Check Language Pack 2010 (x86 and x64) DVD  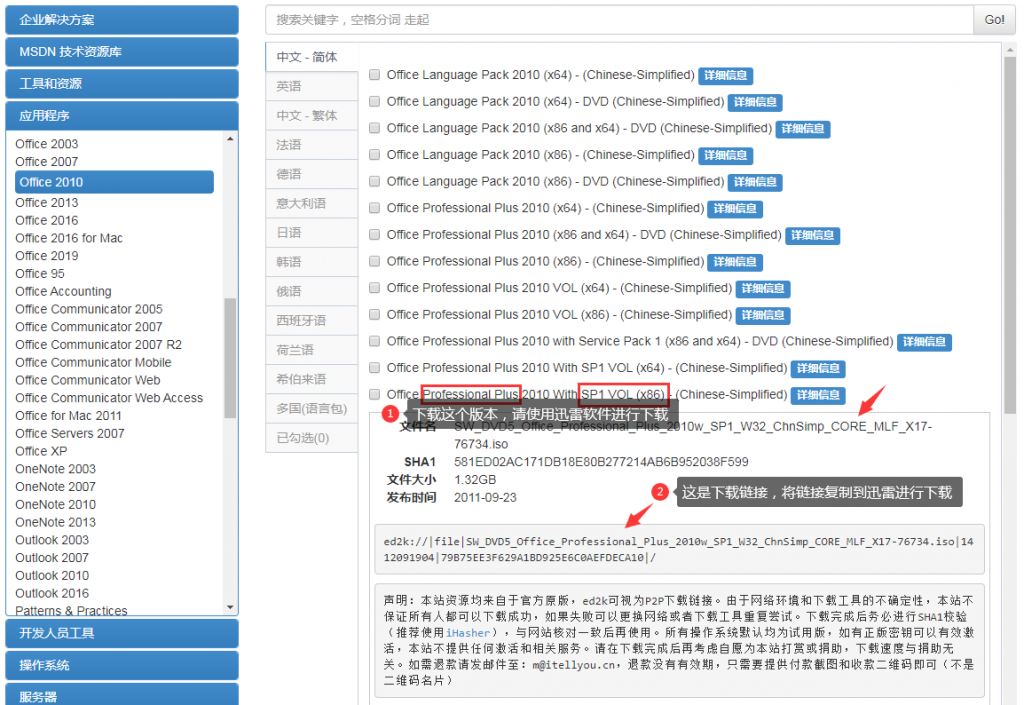pos(374,129)
